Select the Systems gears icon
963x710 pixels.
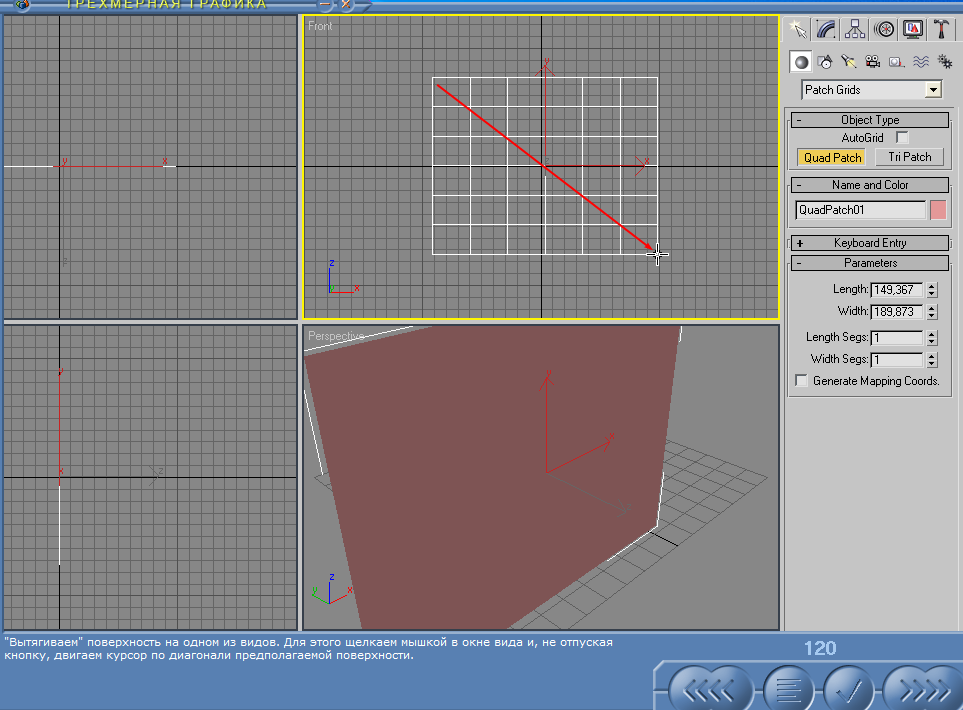point(945,62)
